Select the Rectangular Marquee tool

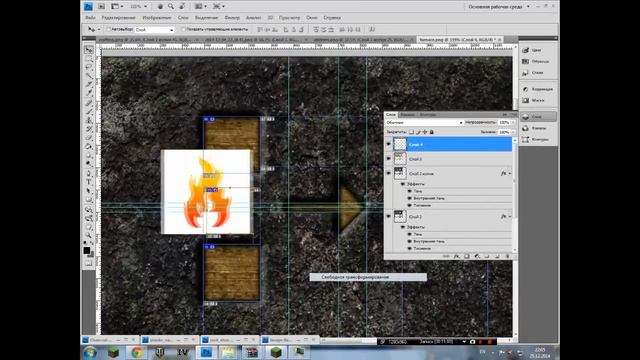click(x=89, y=58)
